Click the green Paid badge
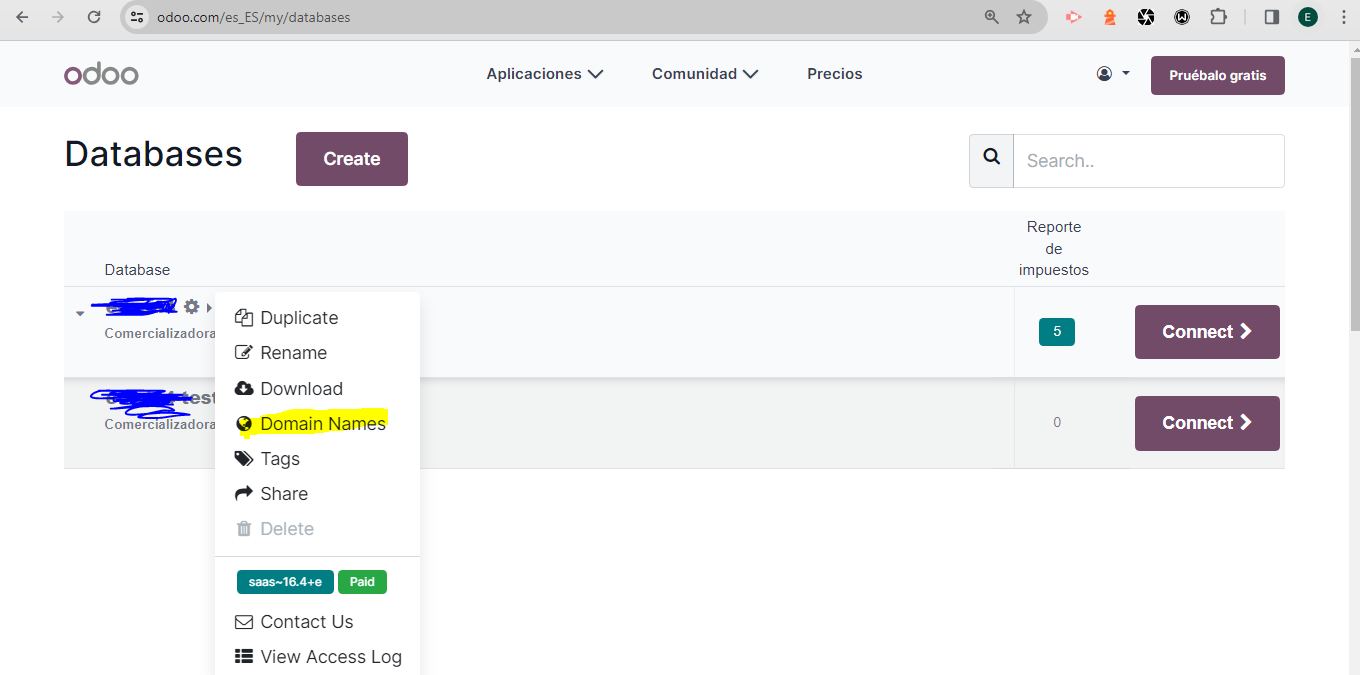Screen dimensions: 1360x675 (362, 582)
